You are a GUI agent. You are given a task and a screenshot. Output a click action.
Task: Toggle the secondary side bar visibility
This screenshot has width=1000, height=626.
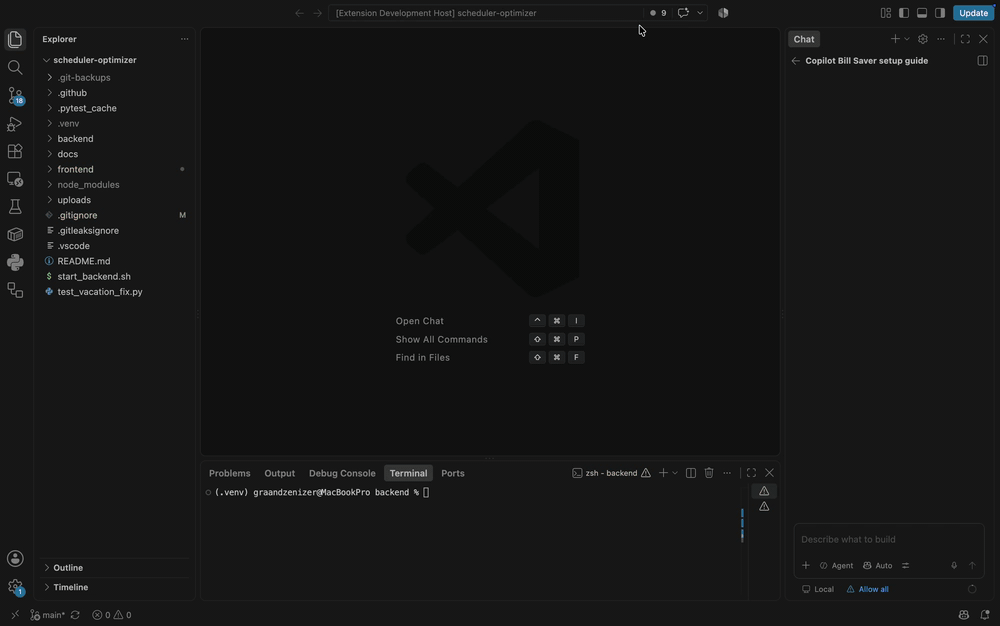click(940, 13)
